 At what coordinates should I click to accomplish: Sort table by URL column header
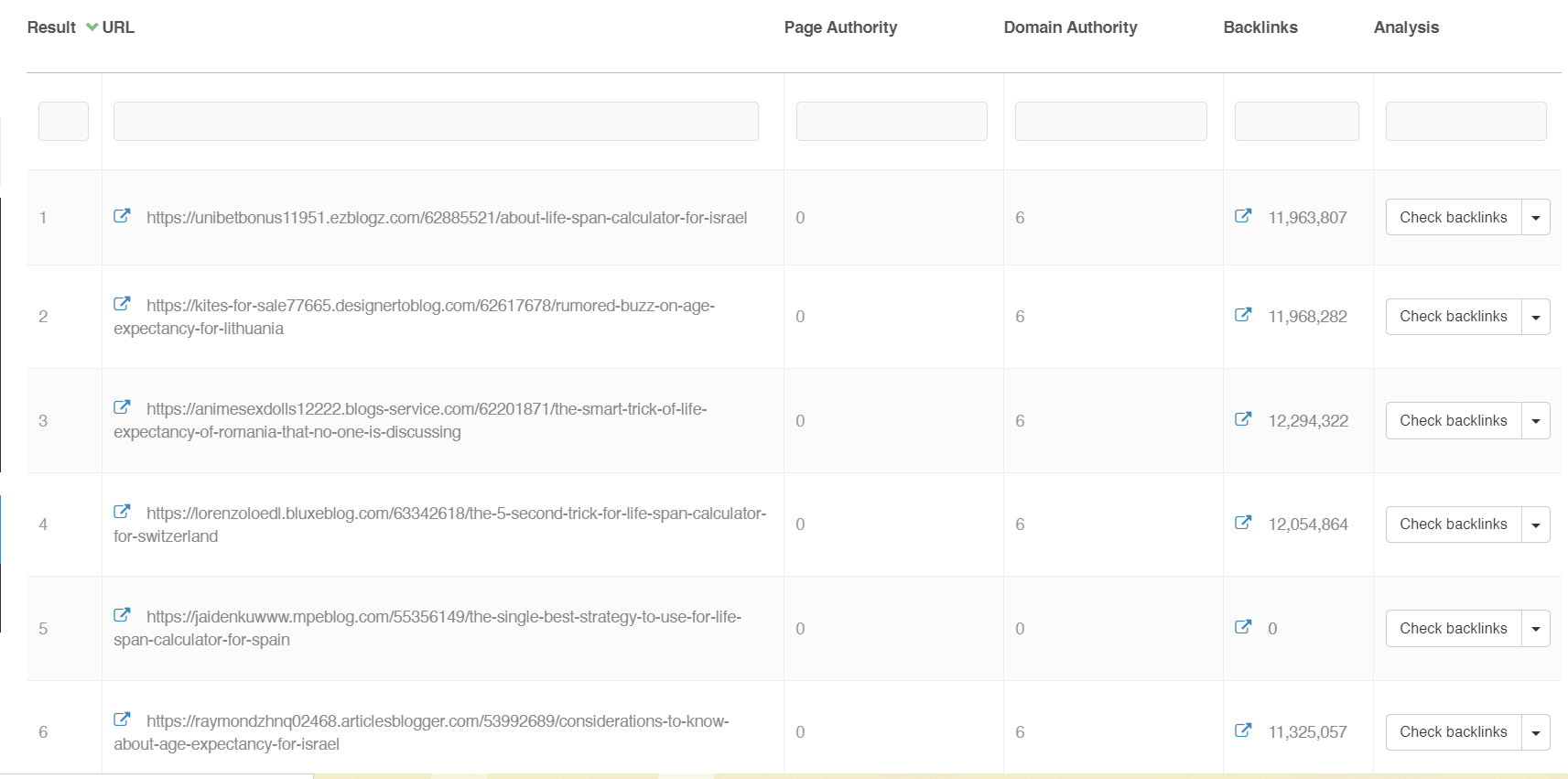[118, 27]
